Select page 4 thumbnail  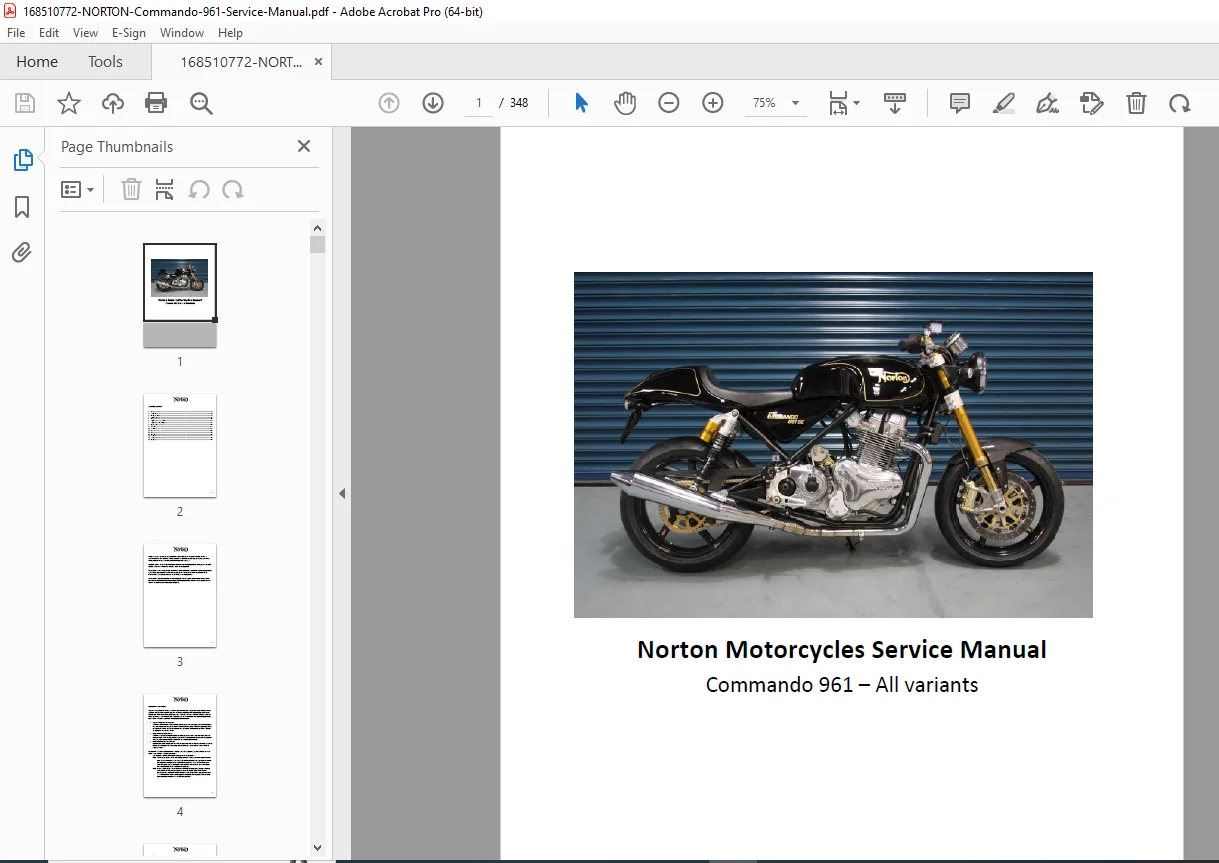coord(180,745)
